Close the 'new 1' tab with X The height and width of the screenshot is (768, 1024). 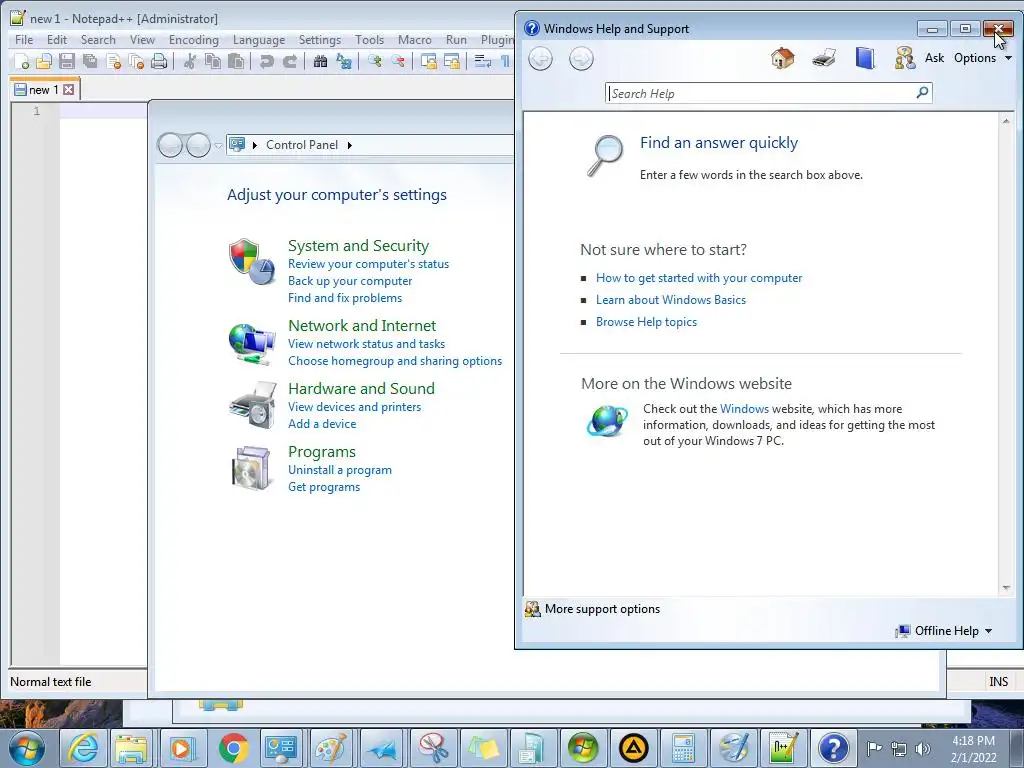[x=69, y=89]
